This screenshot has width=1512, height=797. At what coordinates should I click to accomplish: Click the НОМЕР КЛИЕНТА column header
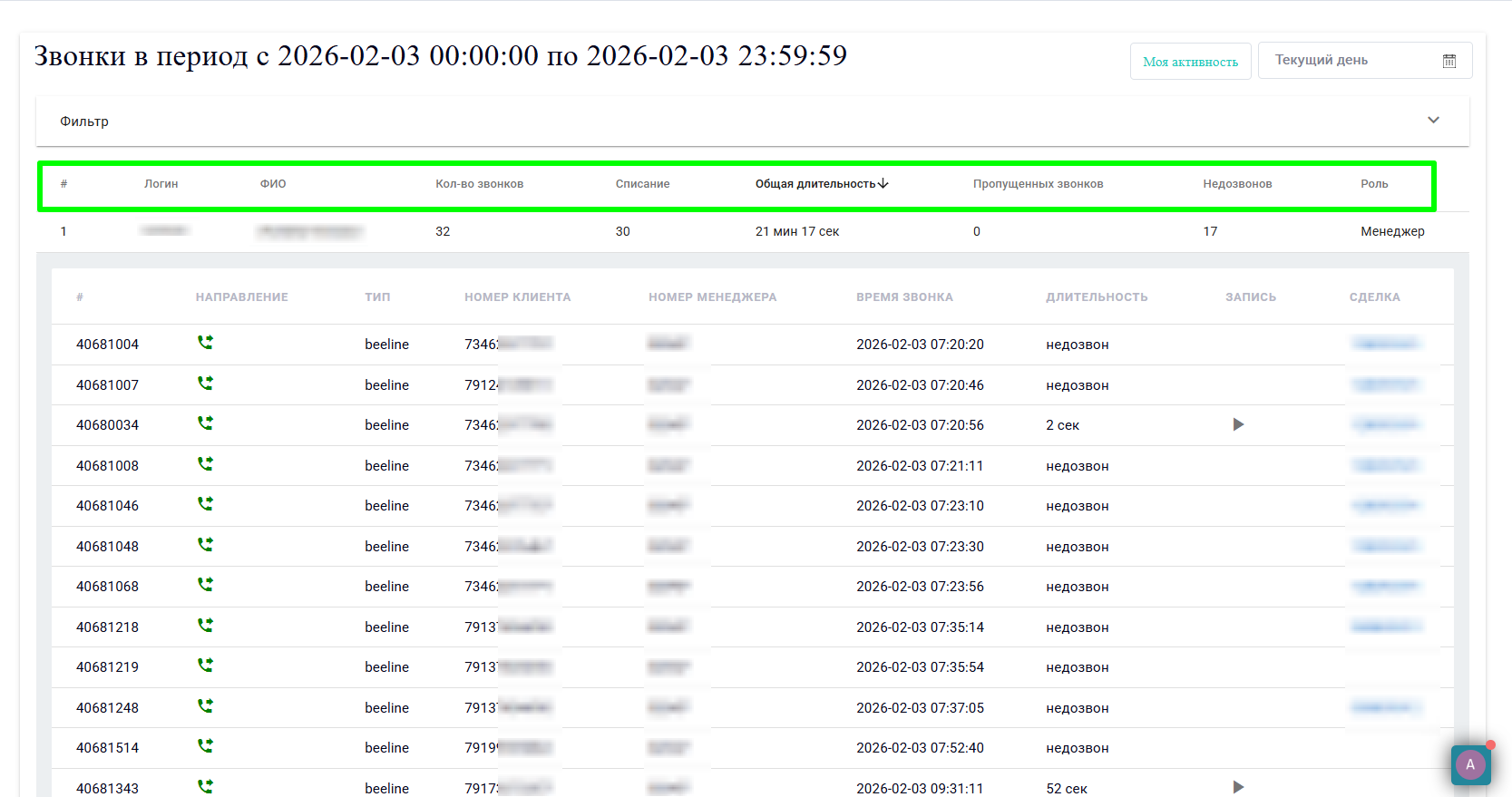coord(518,297)
